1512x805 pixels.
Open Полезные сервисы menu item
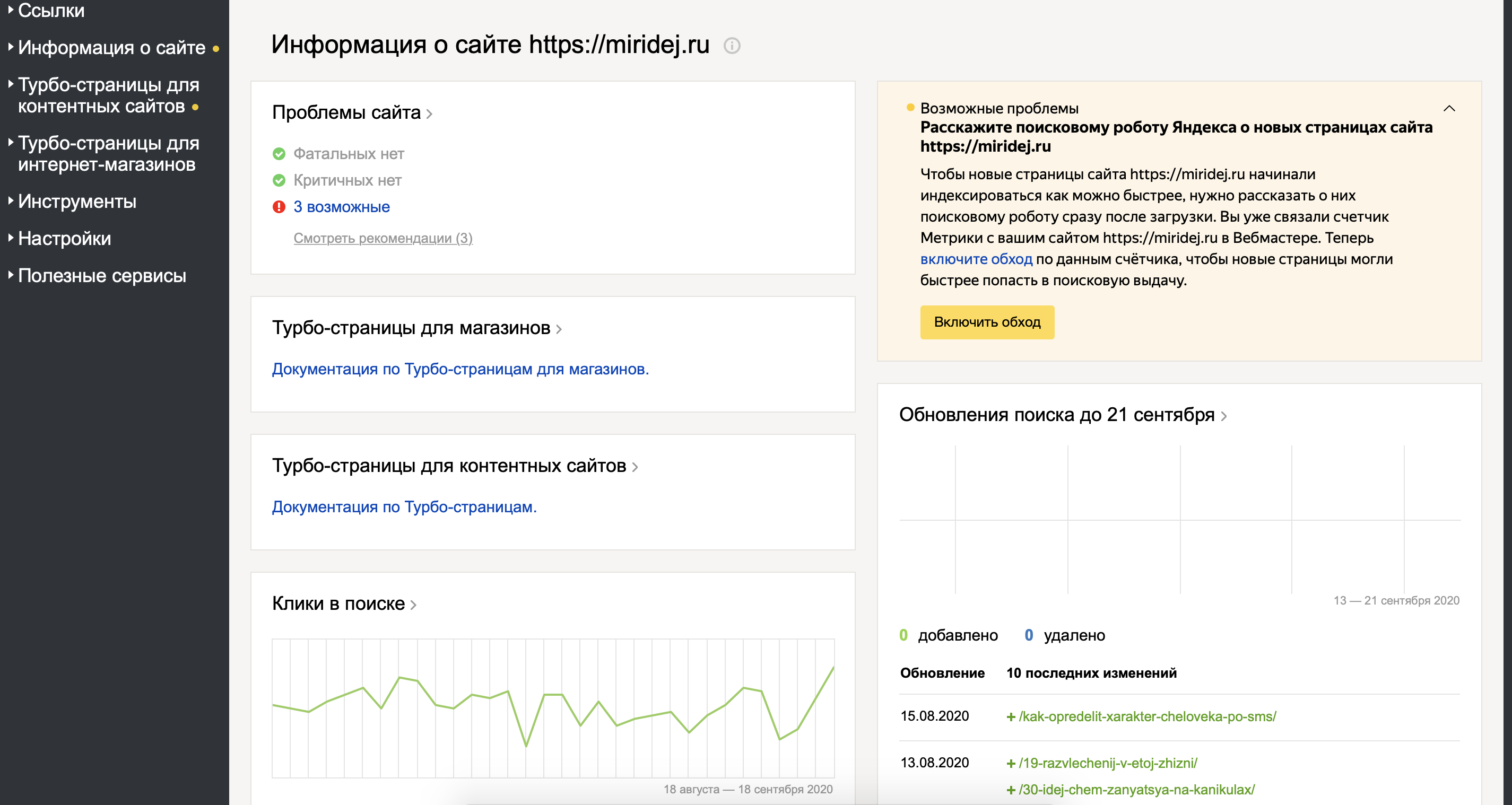pyautogui.click(x=101, y=275)
